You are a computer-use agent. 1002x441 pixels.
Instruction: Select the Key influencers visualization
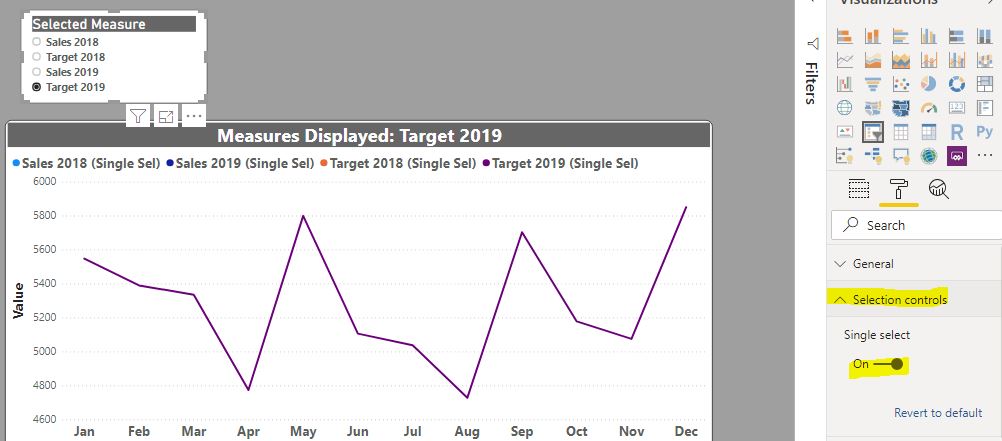845,155
